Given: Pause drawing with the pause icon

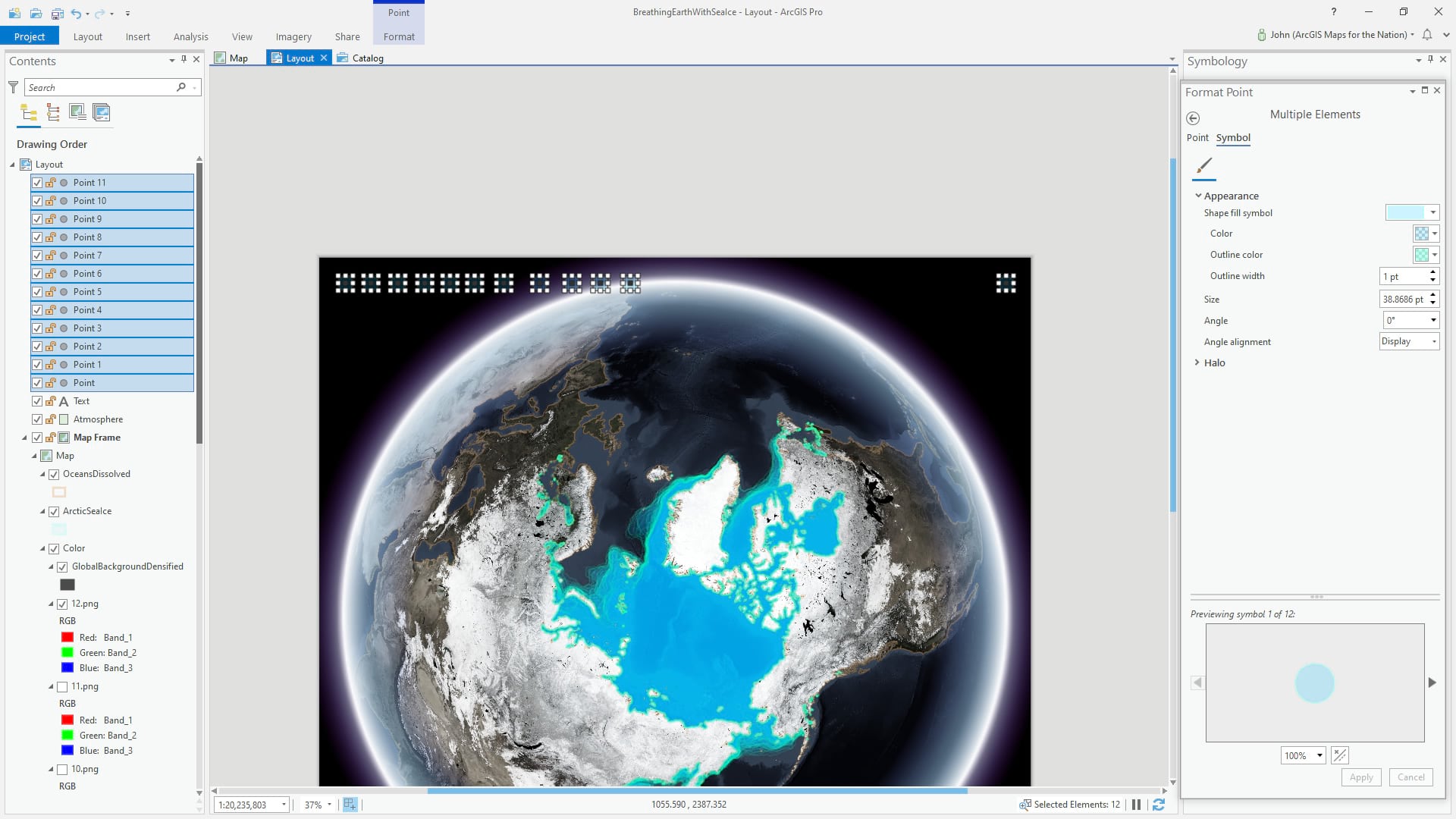Looking at the screenshot, I should click(1136, 805).
